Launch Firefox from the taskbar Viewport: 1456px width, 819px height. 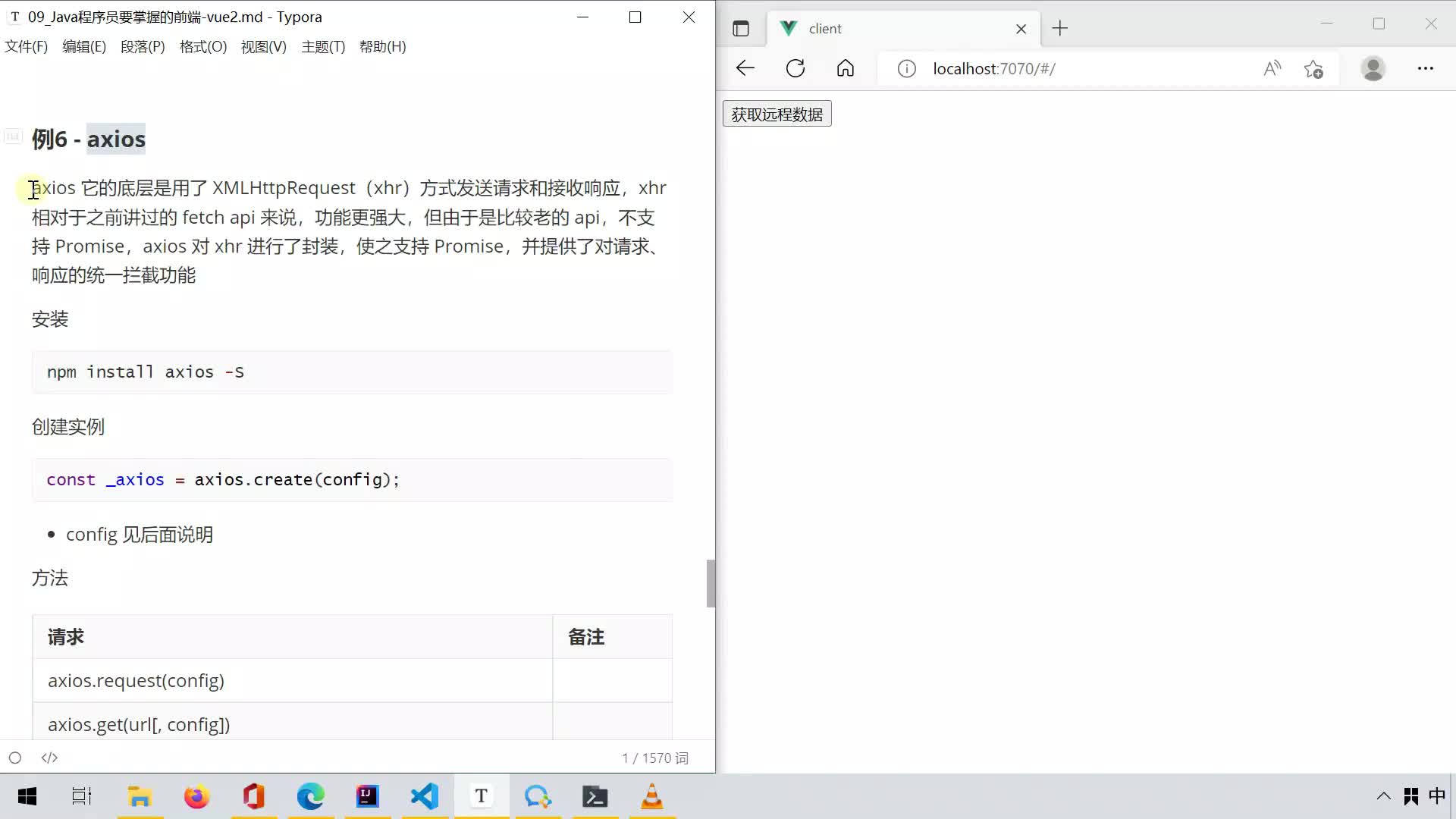(x=196, y=797)
